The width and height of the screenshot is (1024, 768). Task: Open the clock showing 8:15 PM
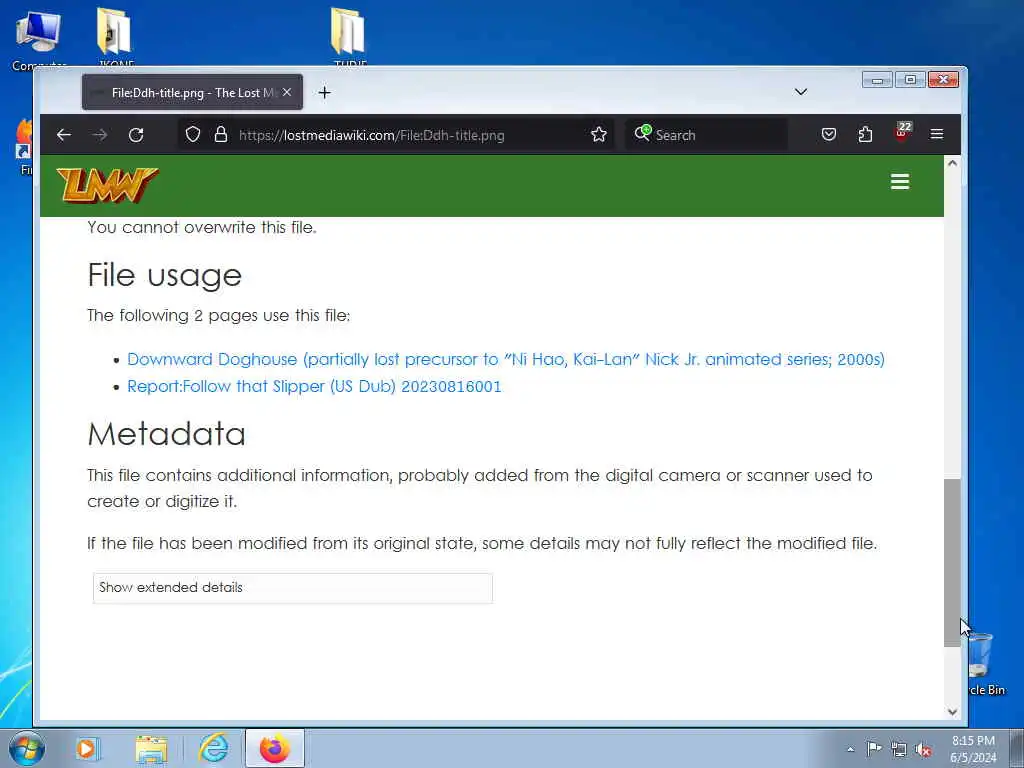973,749
